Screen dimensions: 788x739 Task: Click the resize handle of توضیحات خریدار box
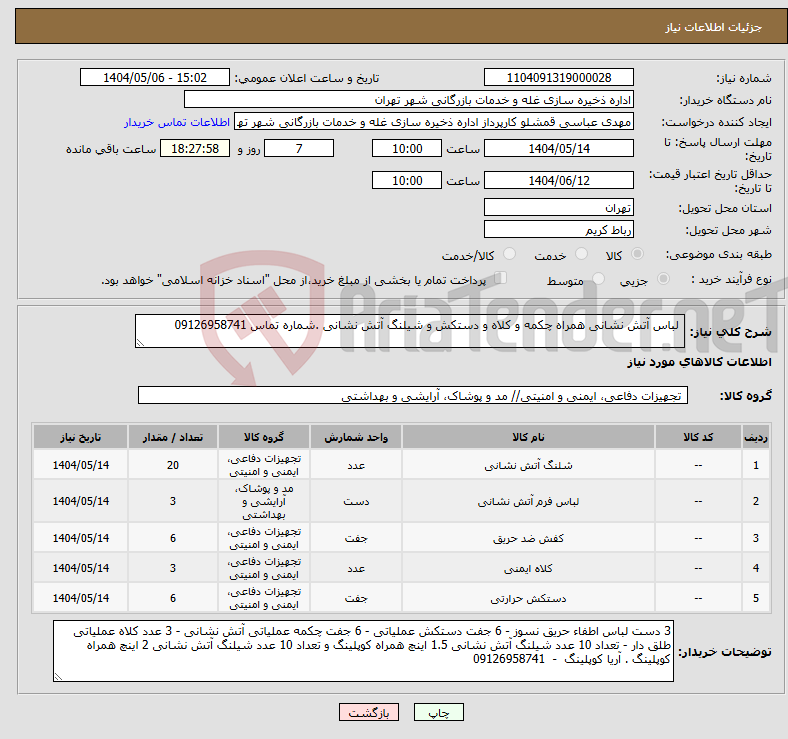click(58, 677)
